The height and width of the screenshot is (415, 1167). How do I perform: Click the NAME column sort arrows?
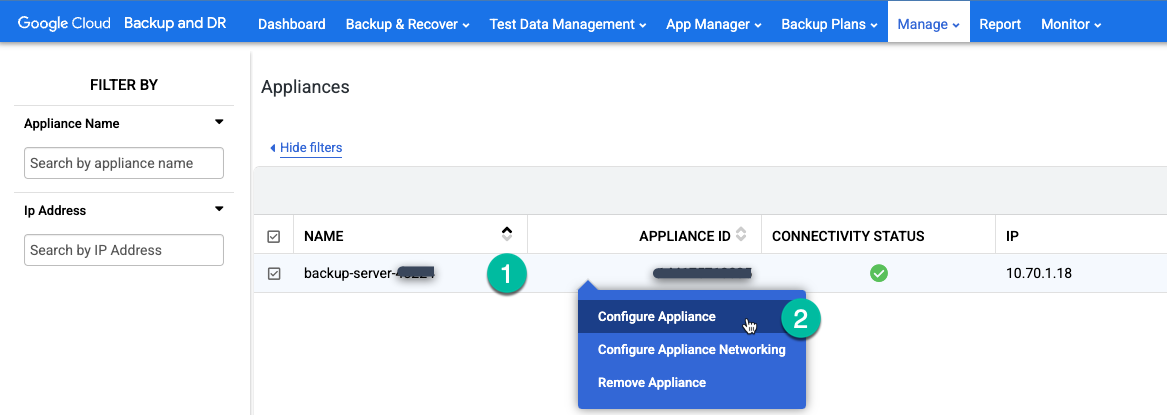[507, 236]
